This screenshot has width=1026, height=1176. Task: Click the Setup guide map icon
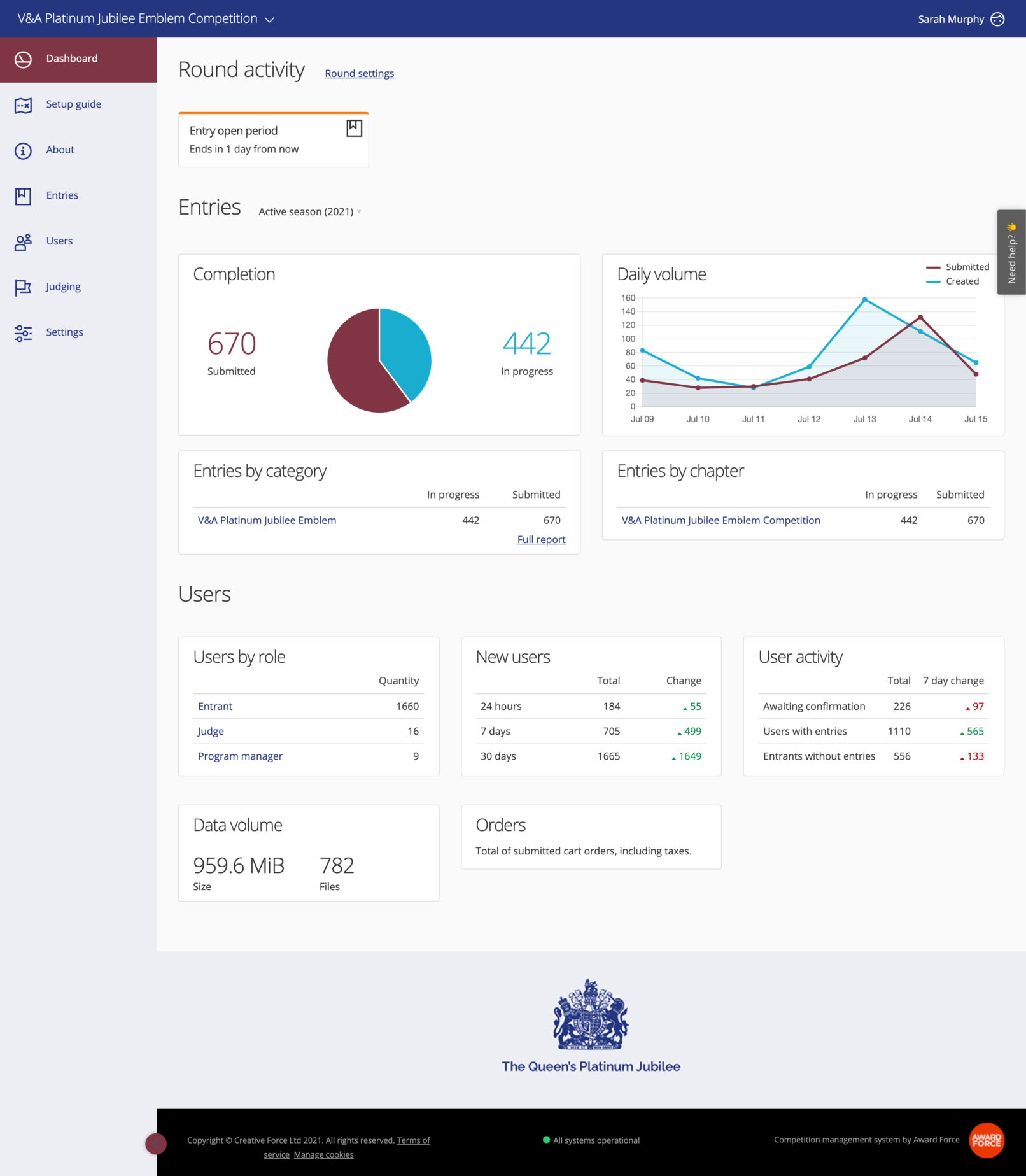coord(23,105)
